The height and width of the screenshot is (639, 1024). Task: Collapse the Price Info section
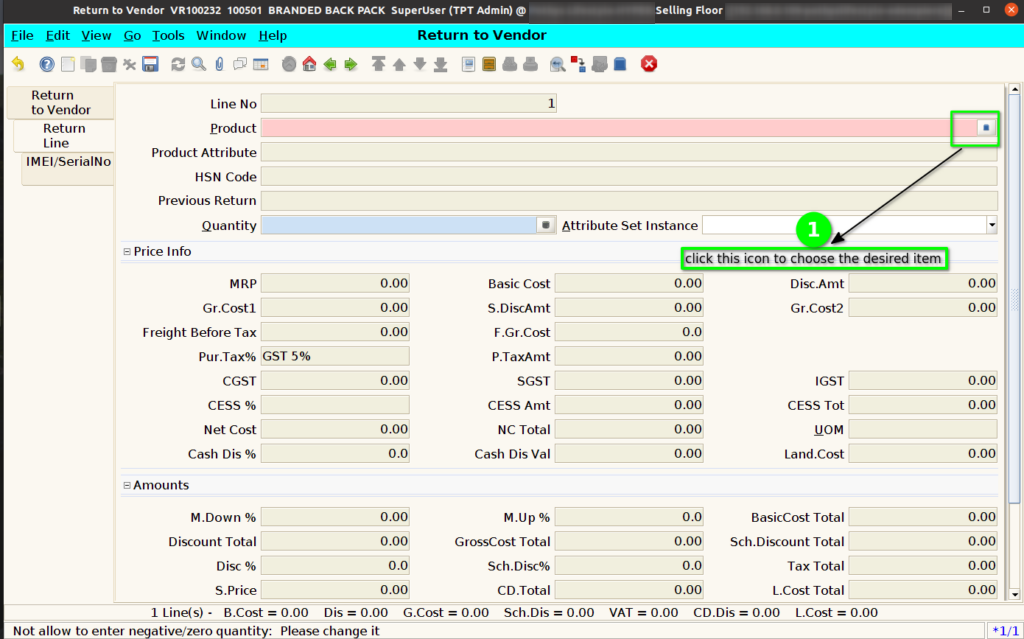coord(127,252)
